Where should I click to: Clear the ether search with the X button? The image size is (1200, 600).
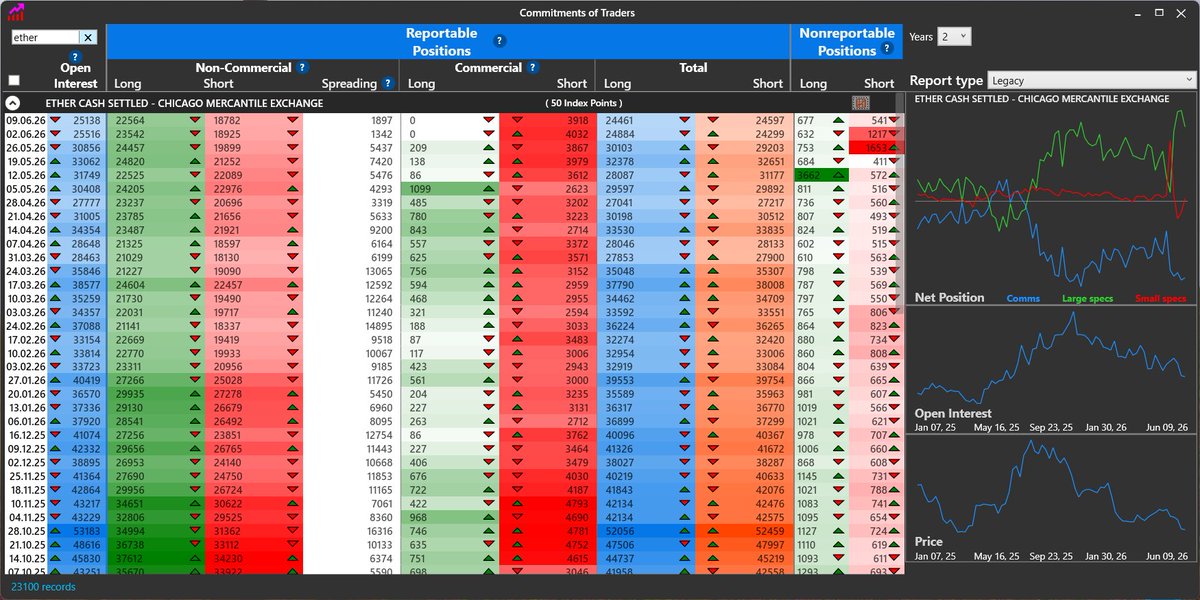point(87,37)
